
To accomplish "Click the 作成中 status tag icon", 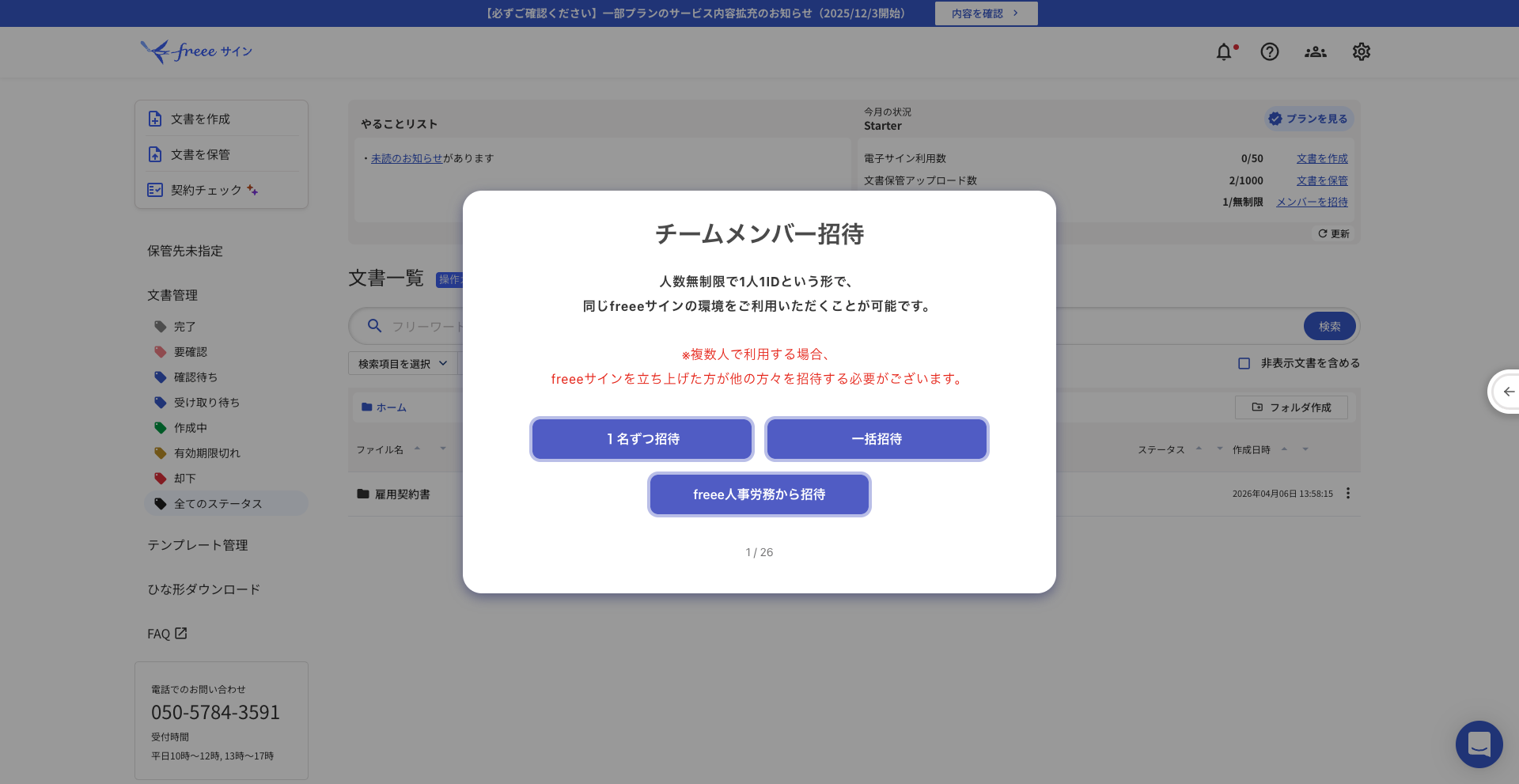I will click(161, 428).
